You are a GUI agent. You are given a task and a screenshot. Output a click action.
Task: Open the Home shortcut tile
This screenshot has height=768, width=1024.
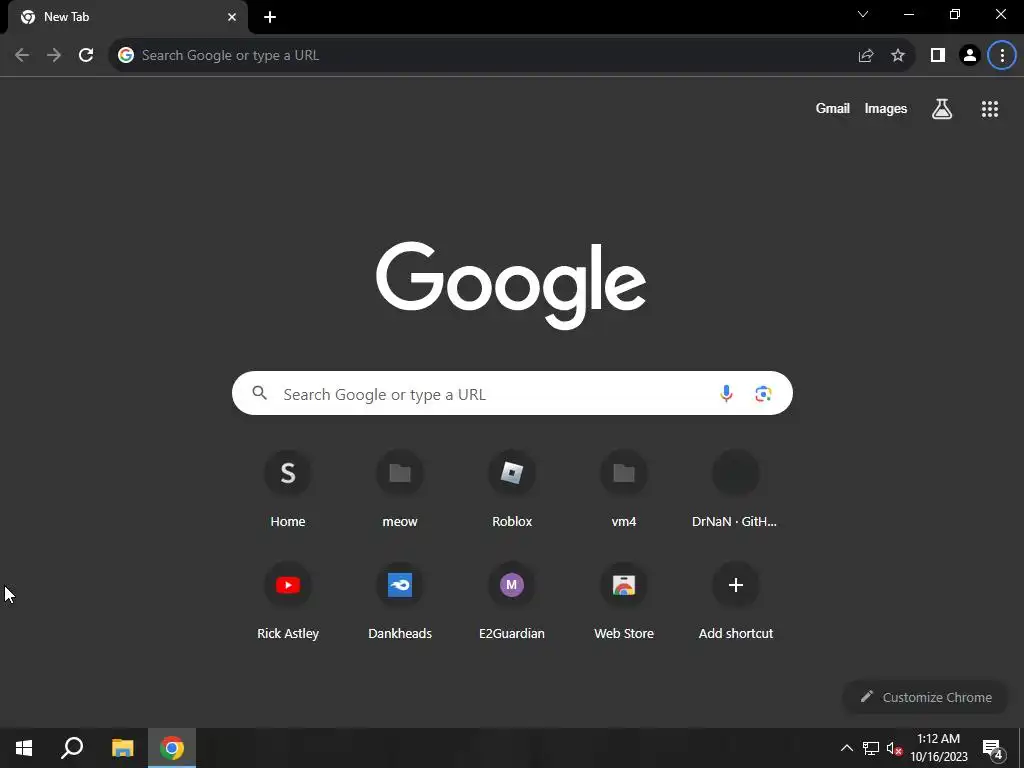(x=288, y=489)
